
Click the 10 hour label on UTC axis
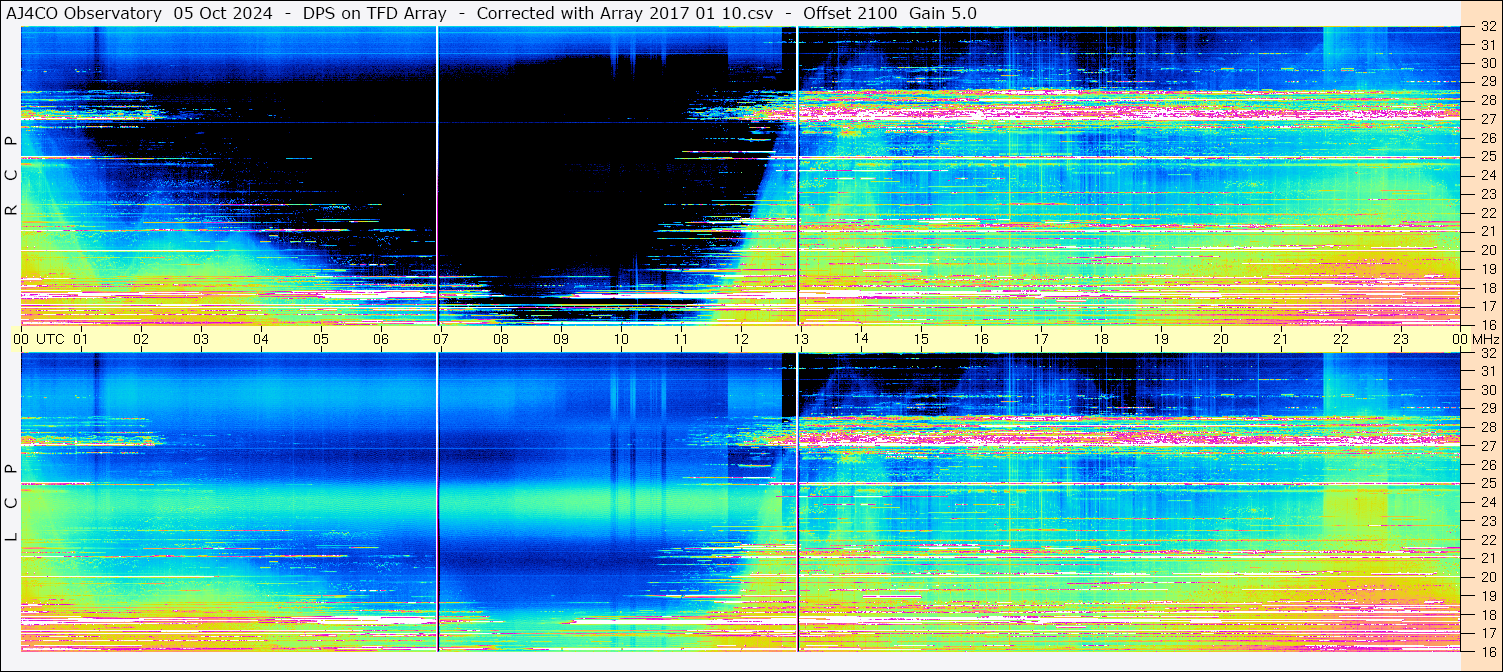621,339
